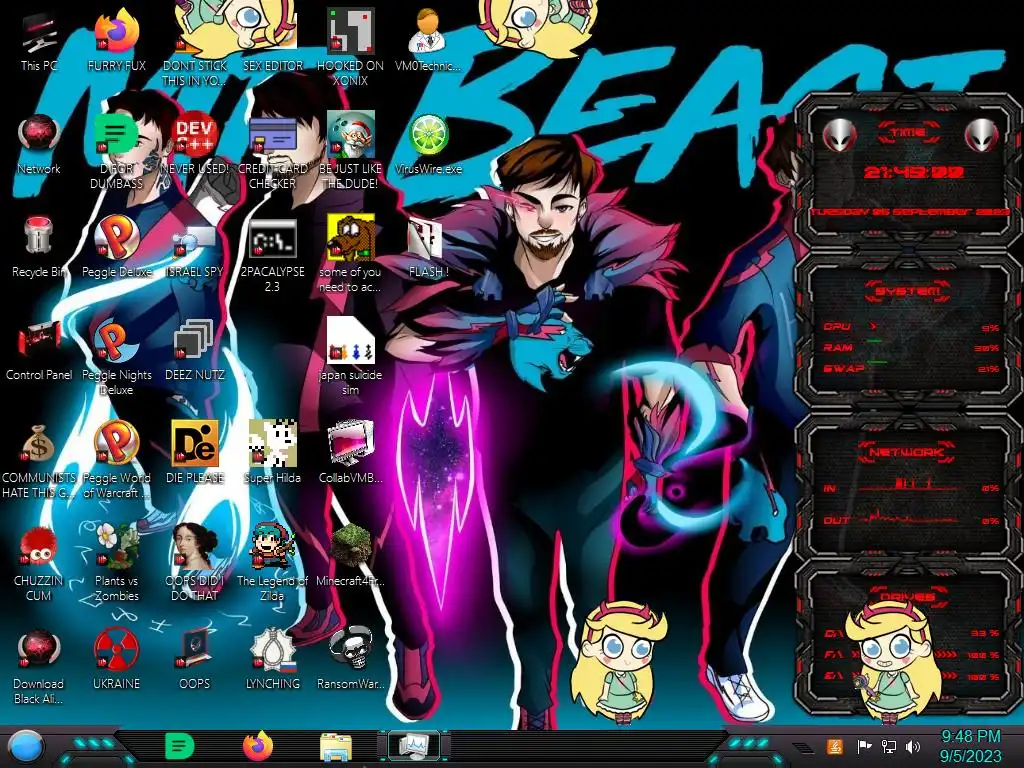
Task: Open the OOPS desktop shortcut
Action: click(195, 660)
